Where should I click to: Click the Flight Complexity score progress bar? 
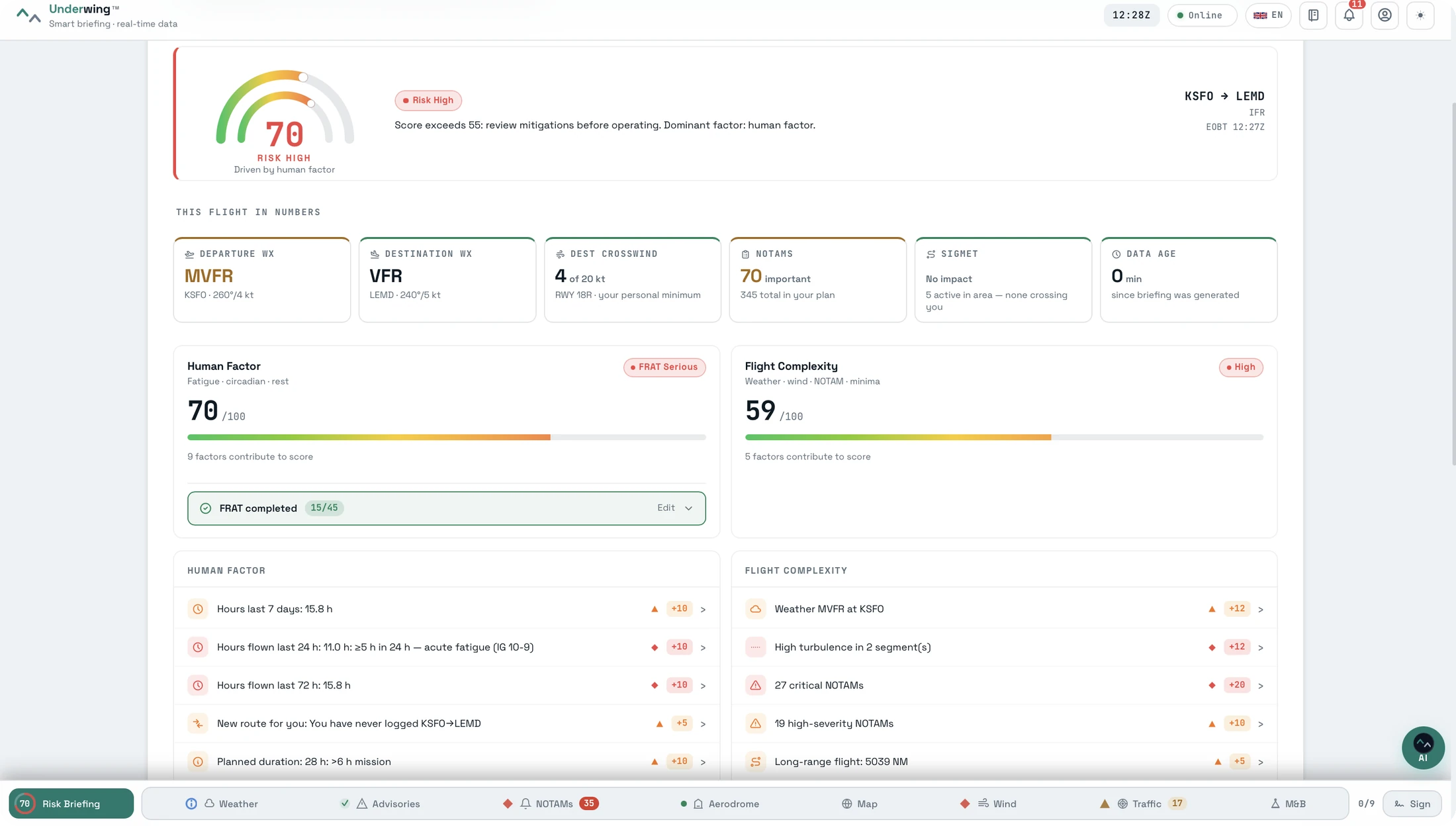pos(1004,437)
